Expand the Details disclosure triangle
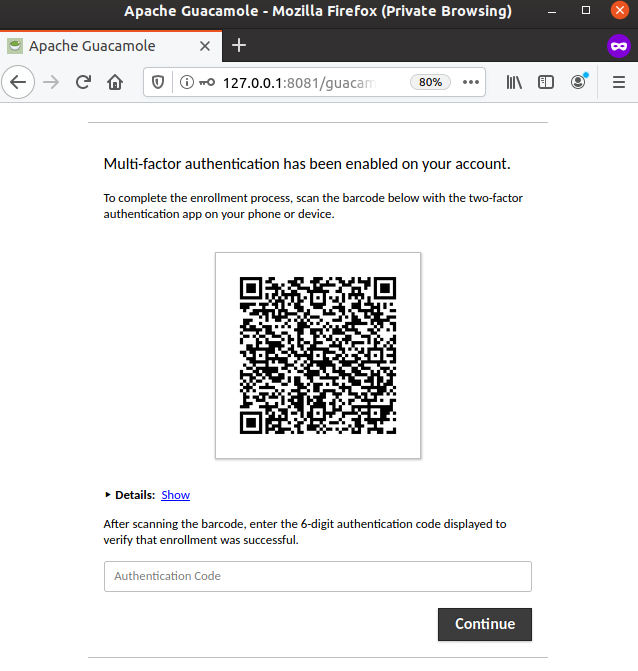This screenshot has height=671, width=638. [x=107, y=495]
